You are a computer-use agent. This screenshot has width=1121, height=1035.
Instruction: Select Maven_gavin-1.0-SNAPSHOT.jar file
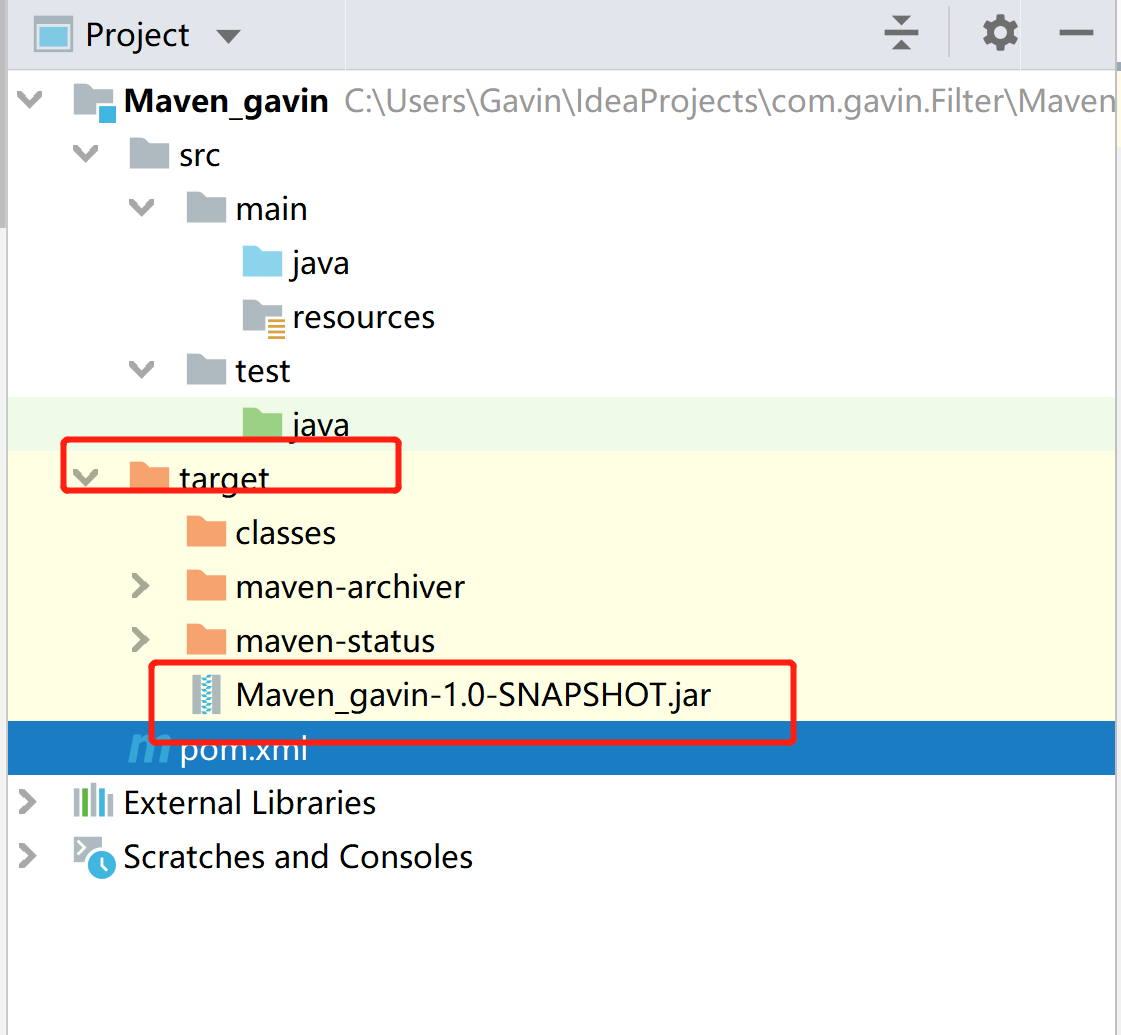(473, 695)
